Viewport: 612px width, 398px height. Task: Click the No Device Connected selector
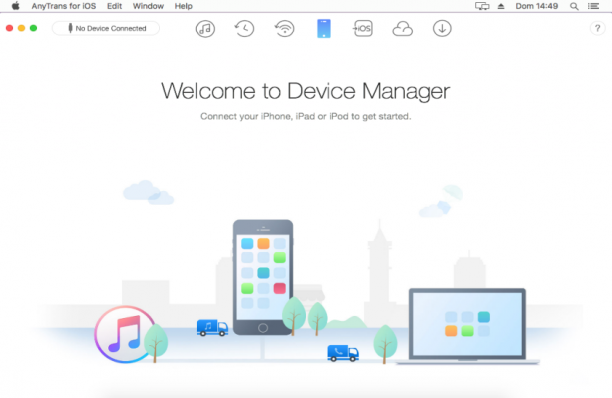(x=106, y=28)
